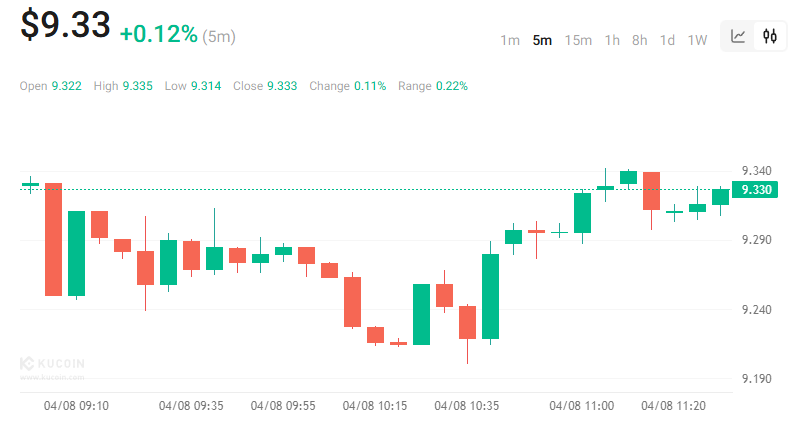The height and width of the screenshot is (433, 798).
Task: Click the 04/08 11:00 time axis label
Action: pos(581,406)
